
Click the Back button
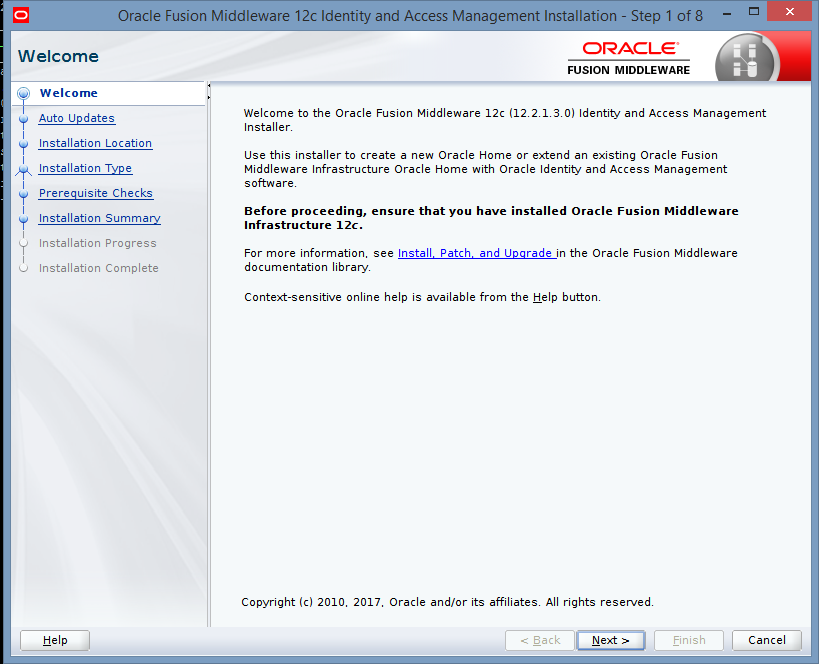pyautogui.click(x=540, y=640)
